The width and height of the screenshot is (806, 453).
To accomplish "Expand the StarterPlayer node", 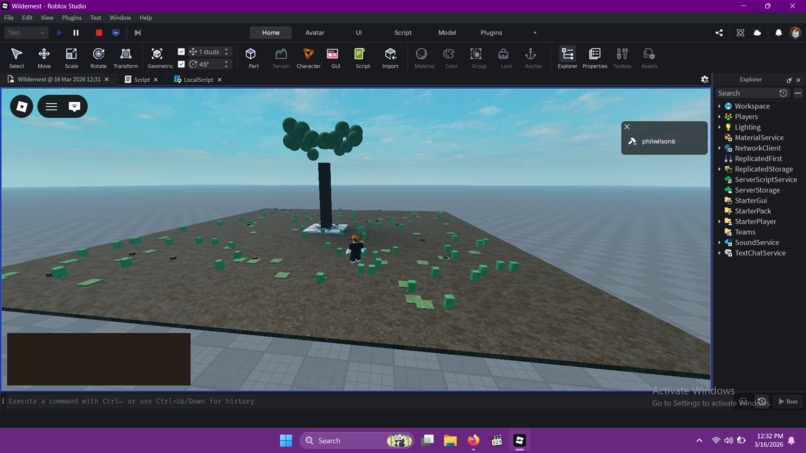I will coord(719,222).
